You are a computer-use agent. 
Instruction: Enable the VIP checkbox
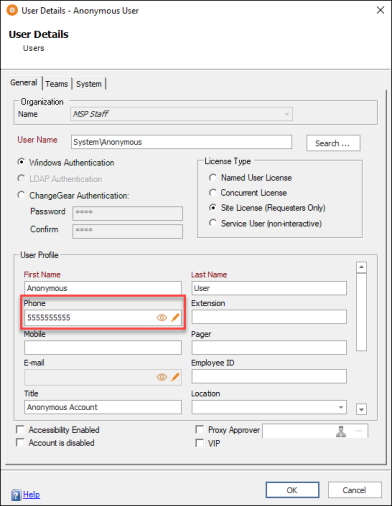pos(200,443)
